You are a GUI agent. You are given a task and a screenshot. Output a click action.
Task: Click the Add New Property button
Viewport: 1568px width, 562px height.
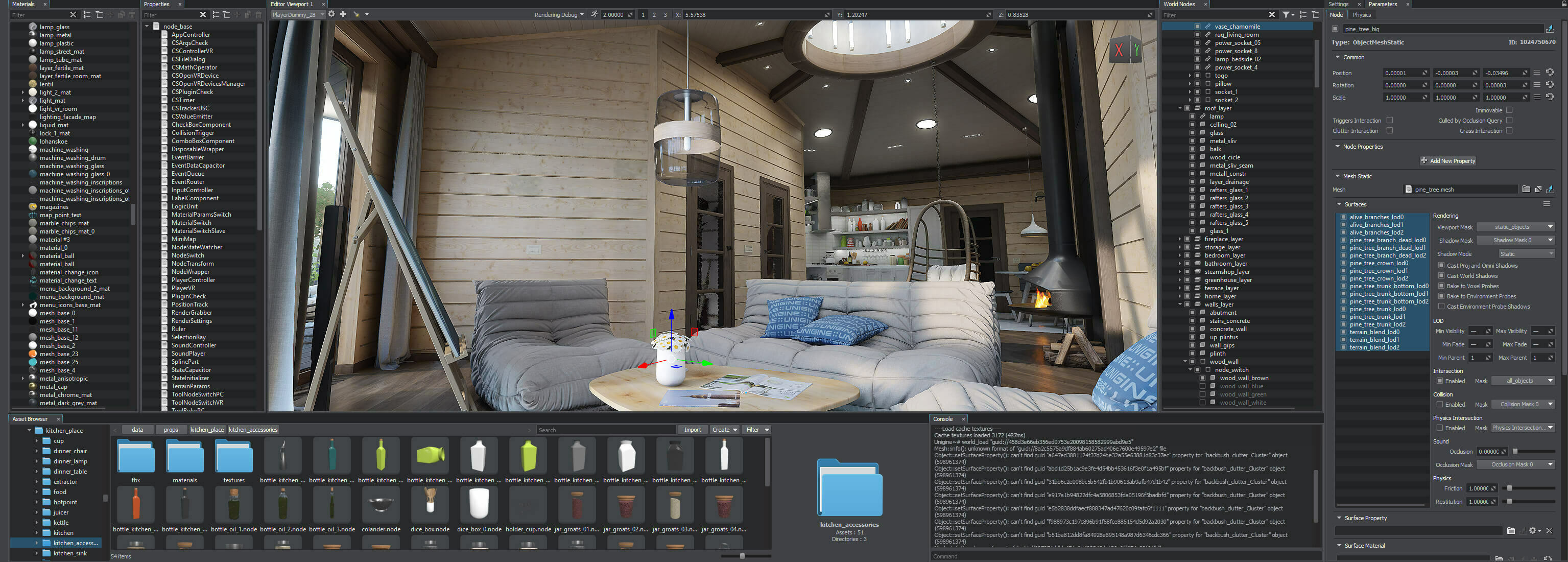pos(1448,161)
